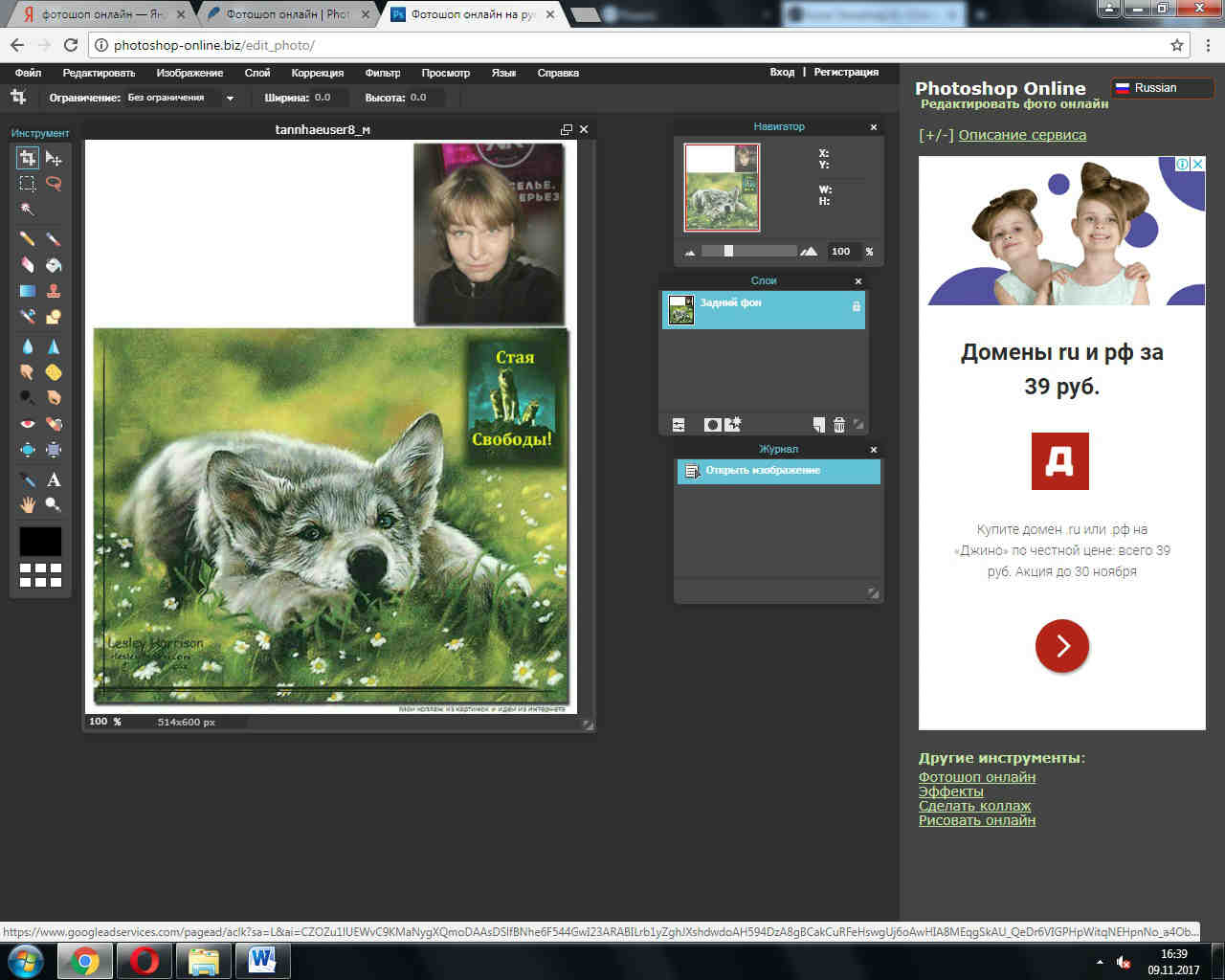Activate the Dodge tool
The height and width of the screenshot is (980, 1225).
[28, 397]
